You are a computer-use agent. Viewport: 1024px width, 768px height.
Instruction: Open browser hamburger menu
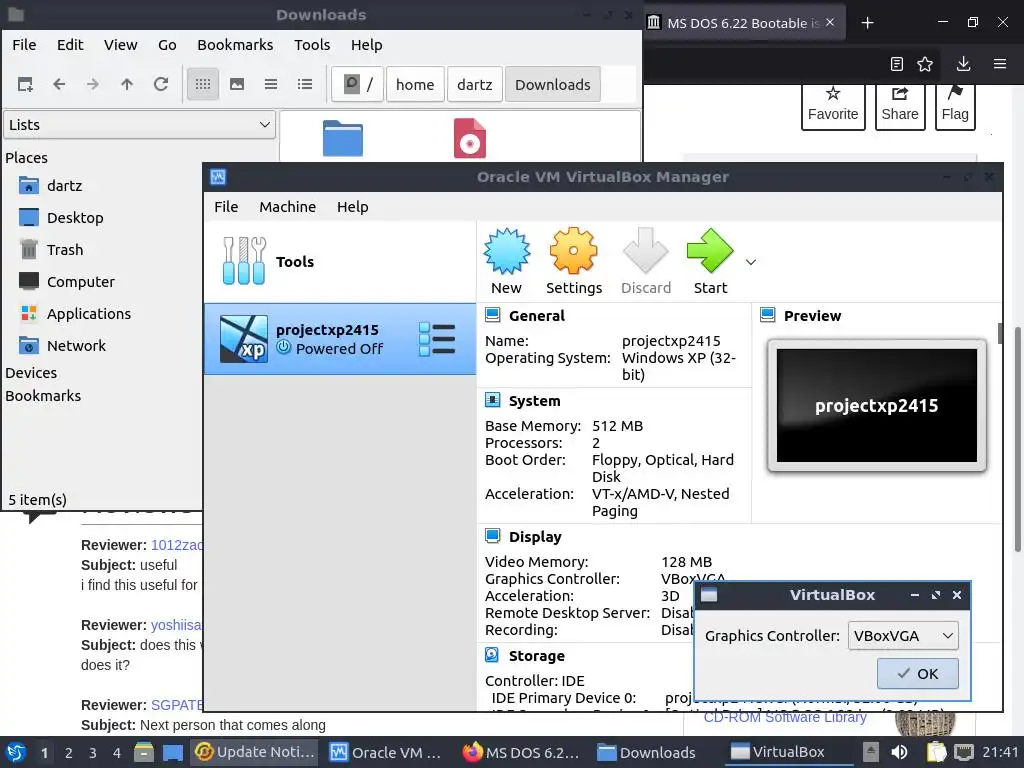point(1000,64)
